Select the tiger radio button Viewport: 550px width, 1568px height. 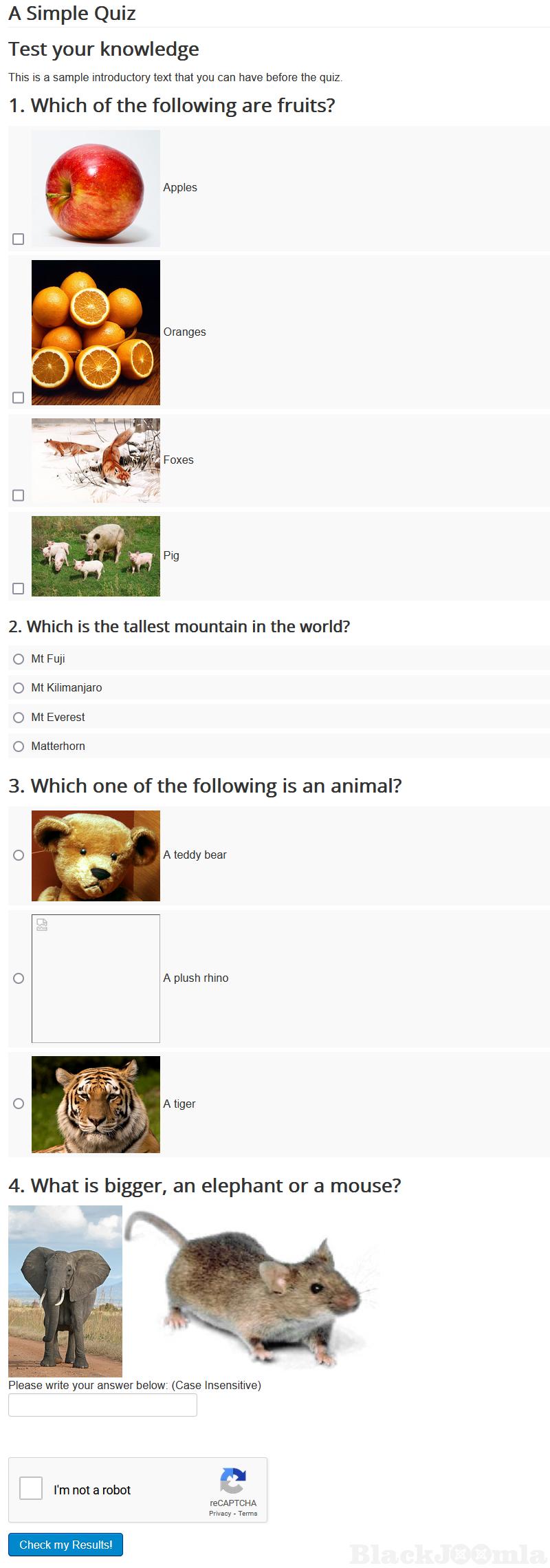[x=19, y=1104]
